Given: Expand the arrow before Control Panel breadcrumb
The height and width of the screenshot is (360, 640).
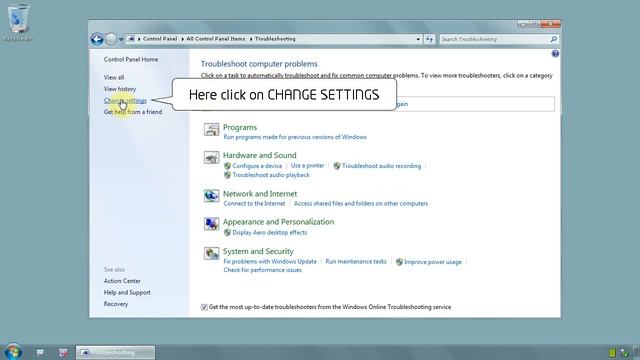Looking at the screenshot, I should tap(139, 39).
